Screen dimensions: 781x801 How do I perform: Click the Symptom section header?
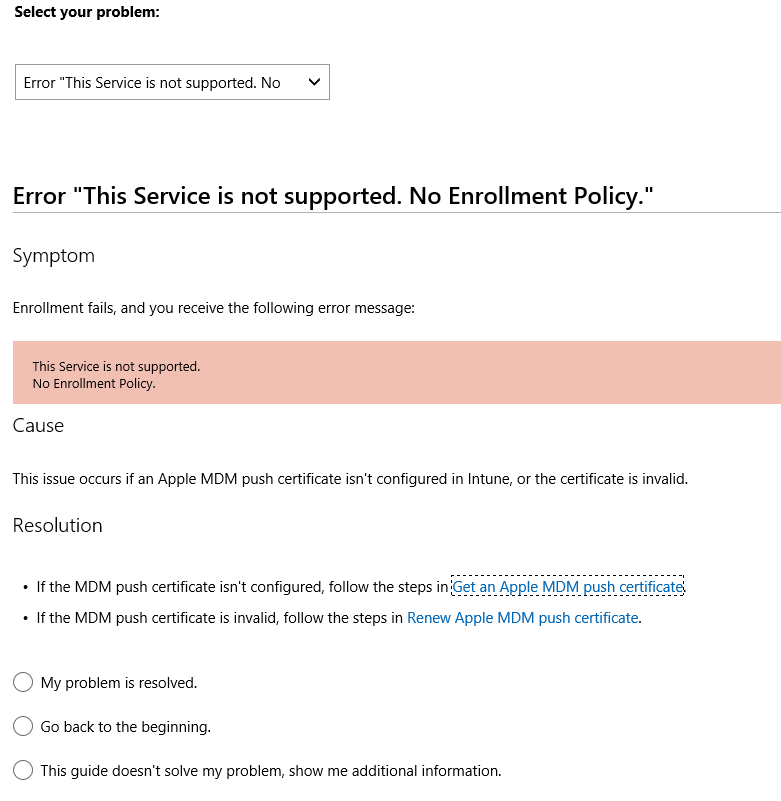pyautogui.click(x=53, y=255)
